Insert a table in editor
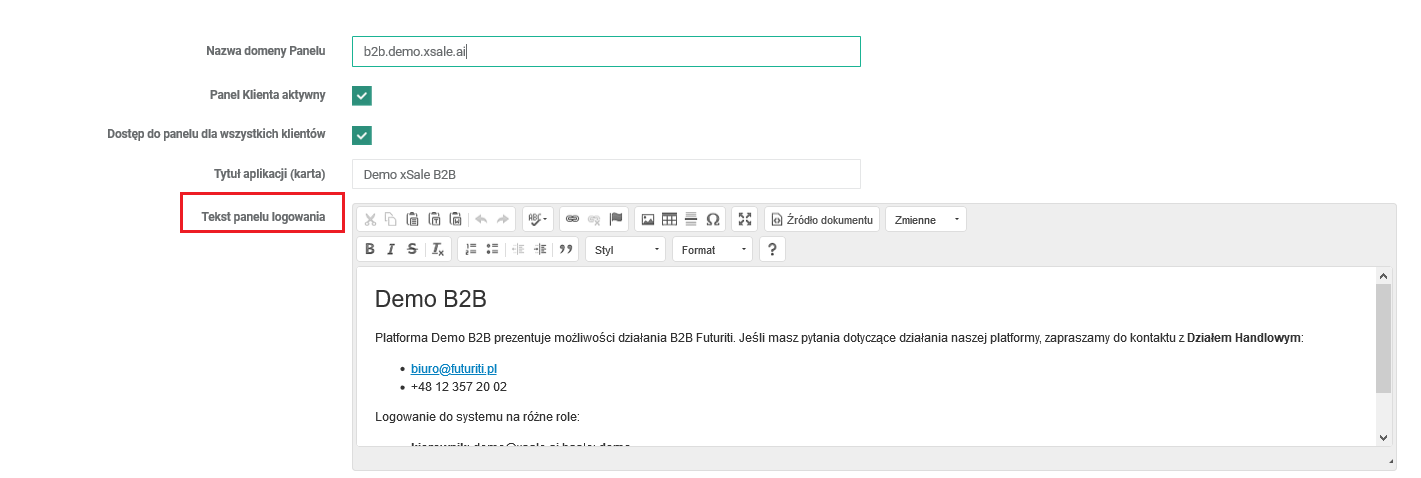This screenshot has height=478, width=1421. 669,219
